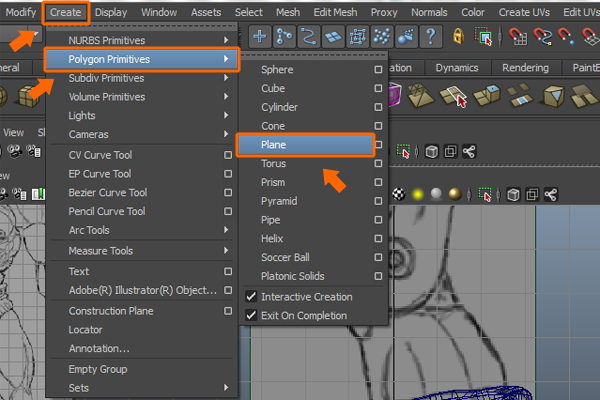The width and height of the screenshot is (600, 400).
Task: Click the select by hierarchy icon
Action: point(284,37)
